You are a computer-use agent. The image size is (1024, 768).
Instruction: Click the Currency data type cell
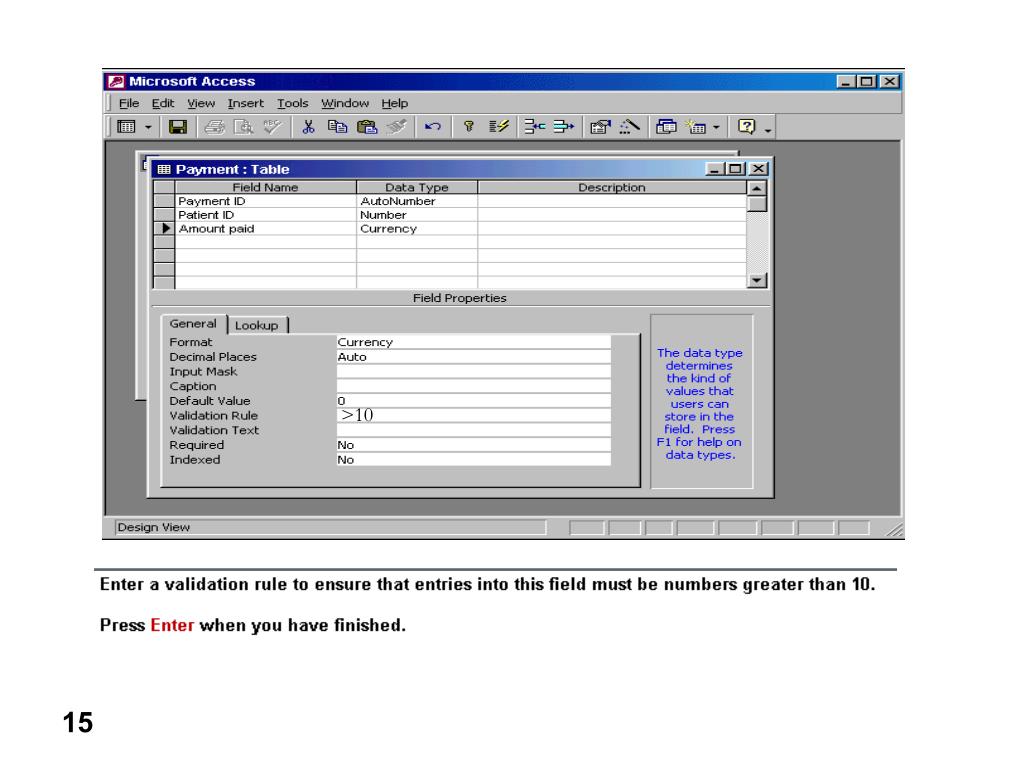[417, 229]
